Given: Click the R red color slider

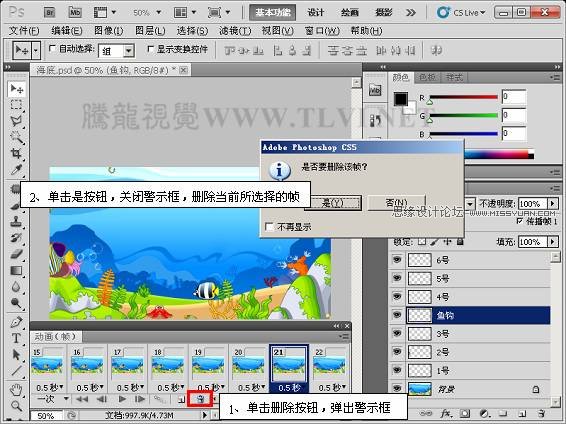Looking at the screenshot, I should [x=463, y=97].
